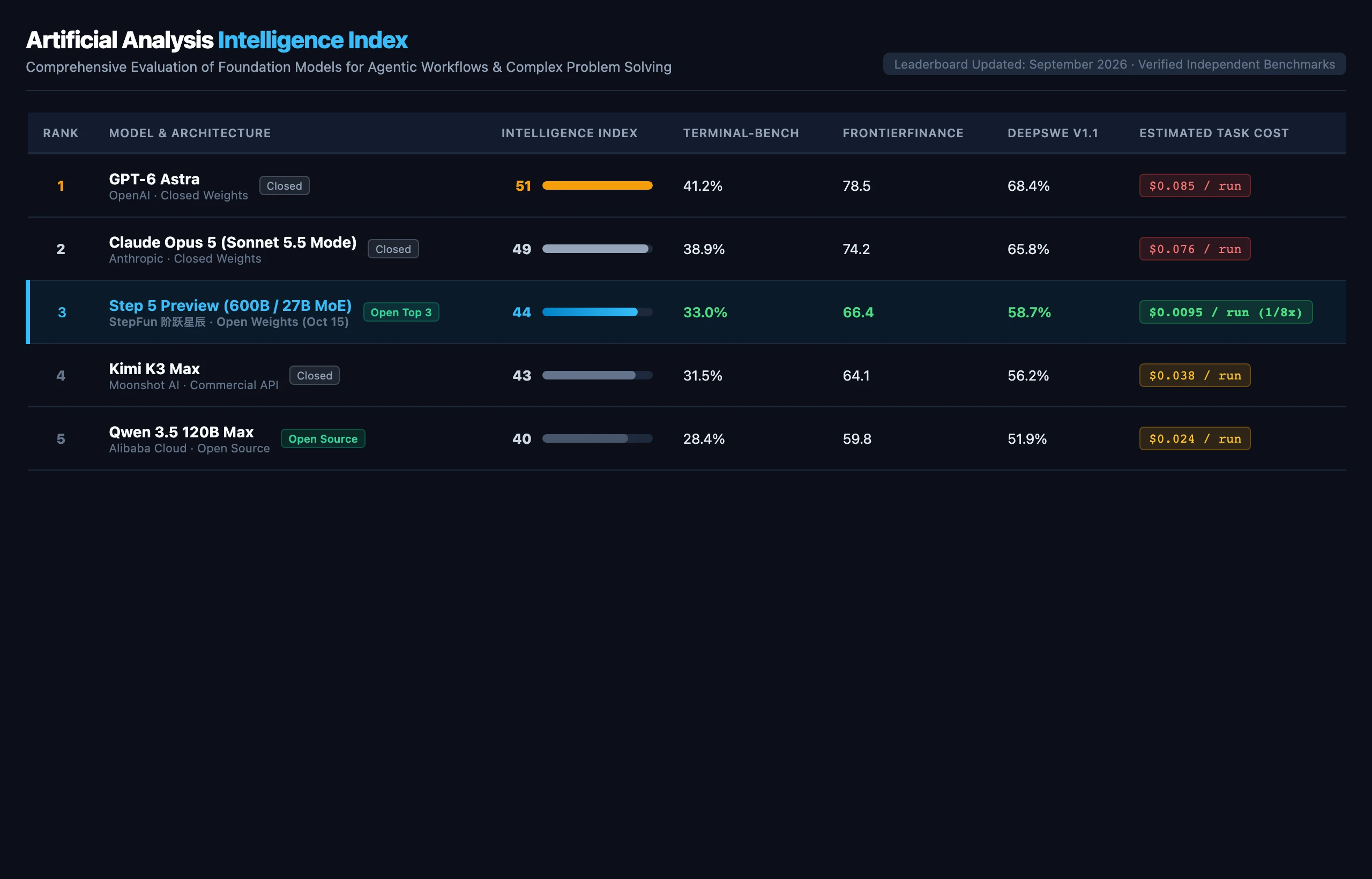The height and width of the screenshot is (879, 1372).
Task: Click the 65.8% DeepSWE value
Action: click(x=1028, y=249)
